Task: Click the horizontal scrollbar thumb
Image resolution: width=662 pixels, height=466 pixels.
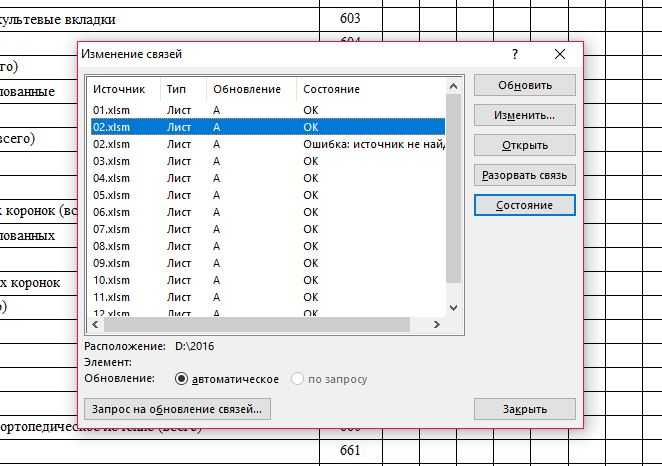Action: click(257, 324)
